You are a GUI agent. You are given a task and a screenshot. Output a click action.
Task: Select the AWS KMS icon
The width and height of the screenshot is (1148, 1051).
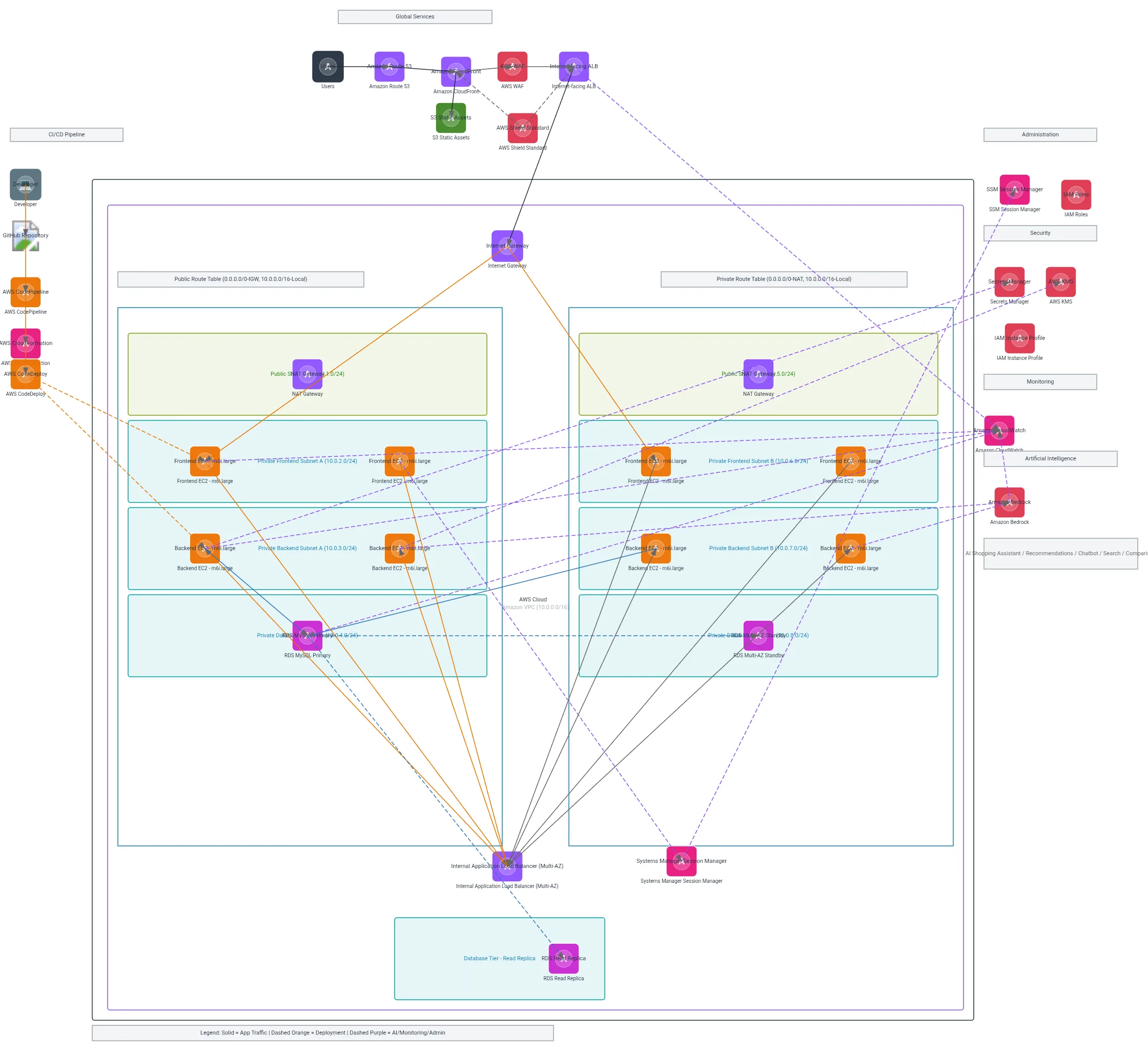(1060, 281)
